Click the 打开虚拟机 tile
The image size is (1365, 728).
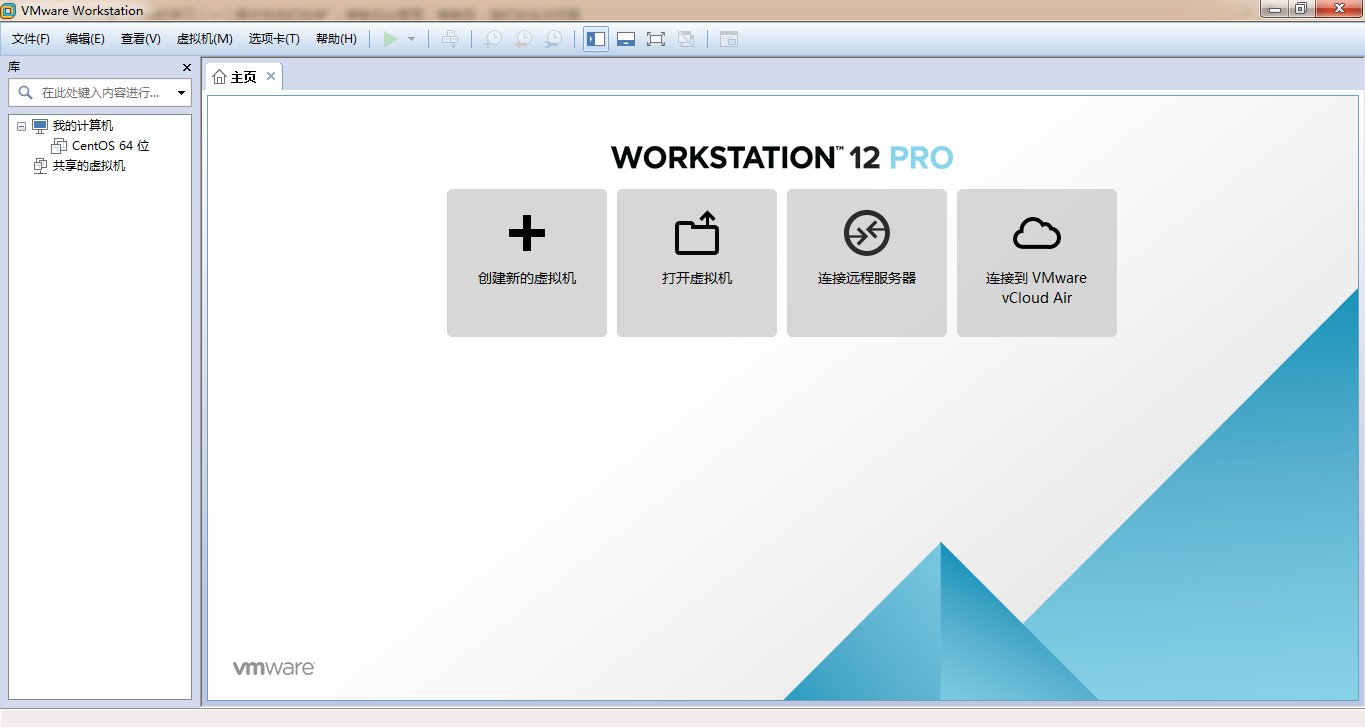coord(697,263)
